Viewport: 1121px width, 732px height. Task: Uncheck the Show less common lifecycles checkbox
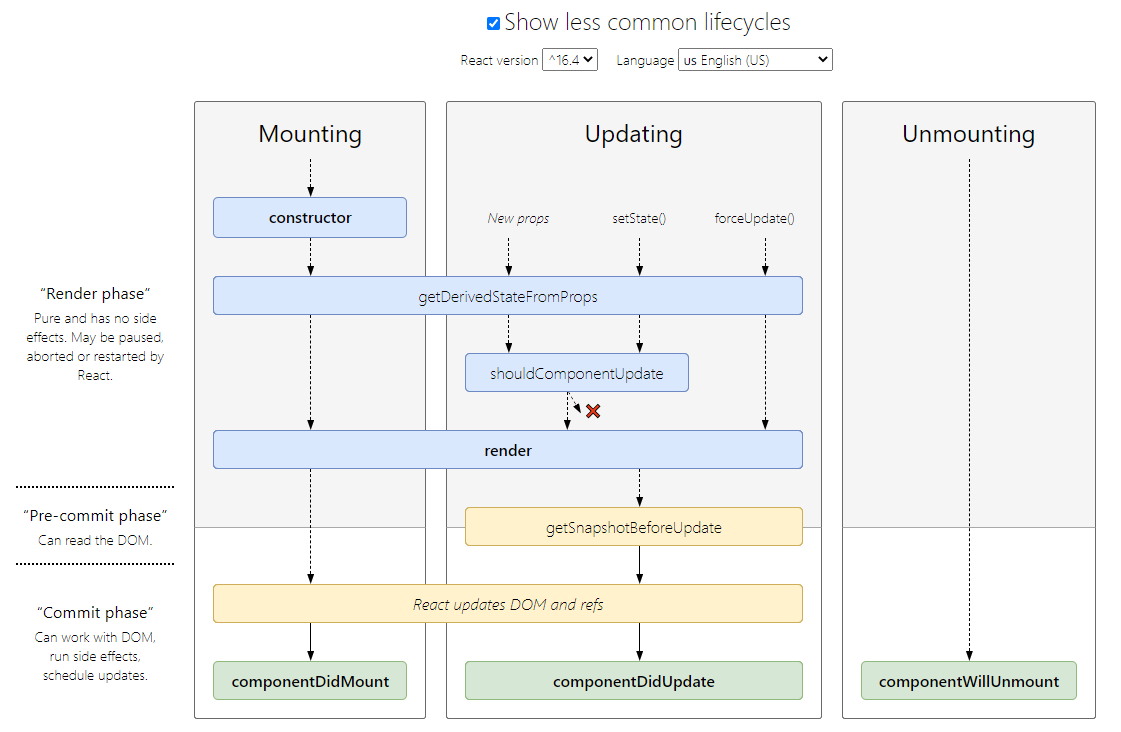[x=493, y=23]
